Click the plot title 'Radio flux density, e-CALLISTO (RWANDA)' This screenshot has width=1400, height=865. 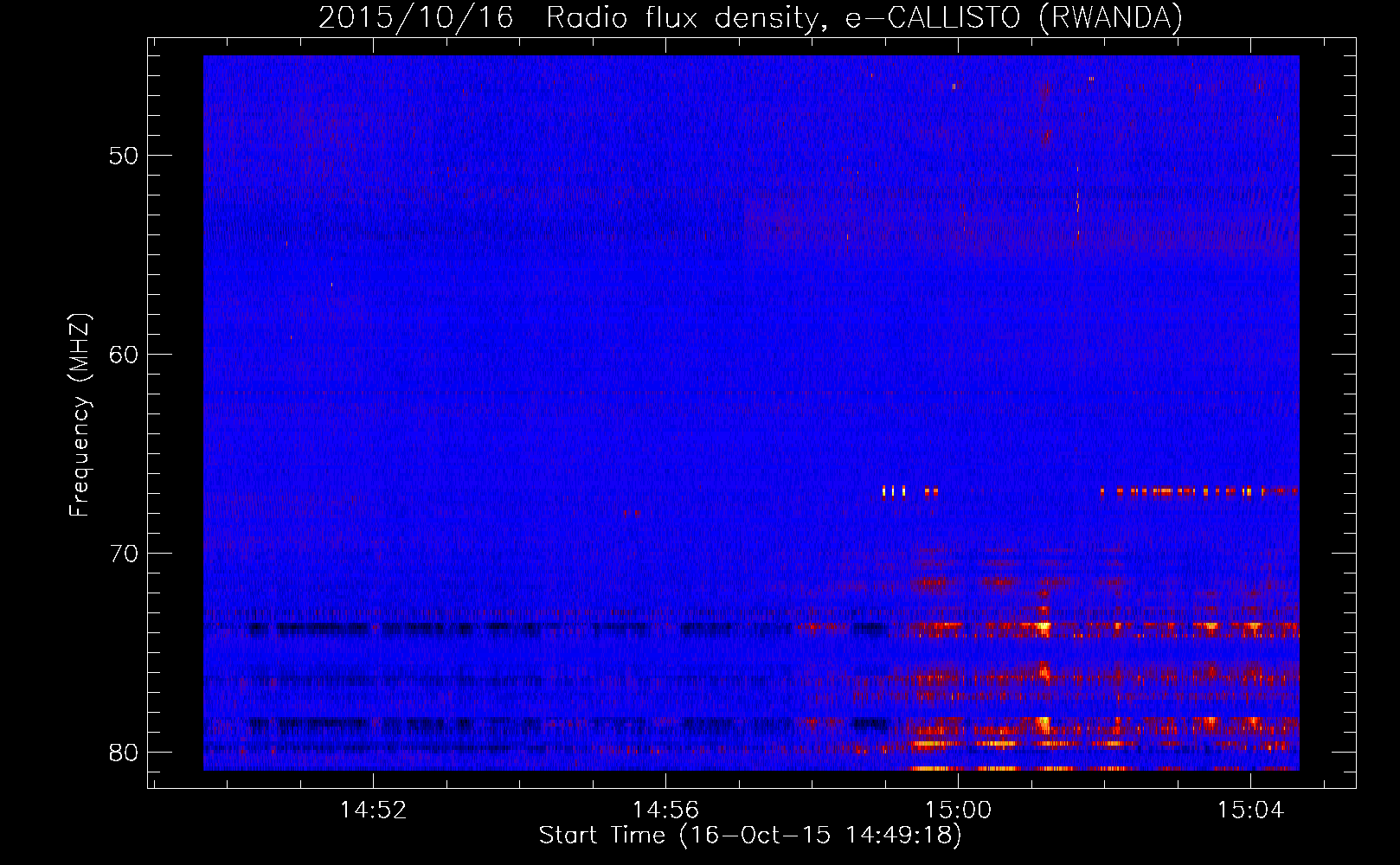[x=864, y=18]
